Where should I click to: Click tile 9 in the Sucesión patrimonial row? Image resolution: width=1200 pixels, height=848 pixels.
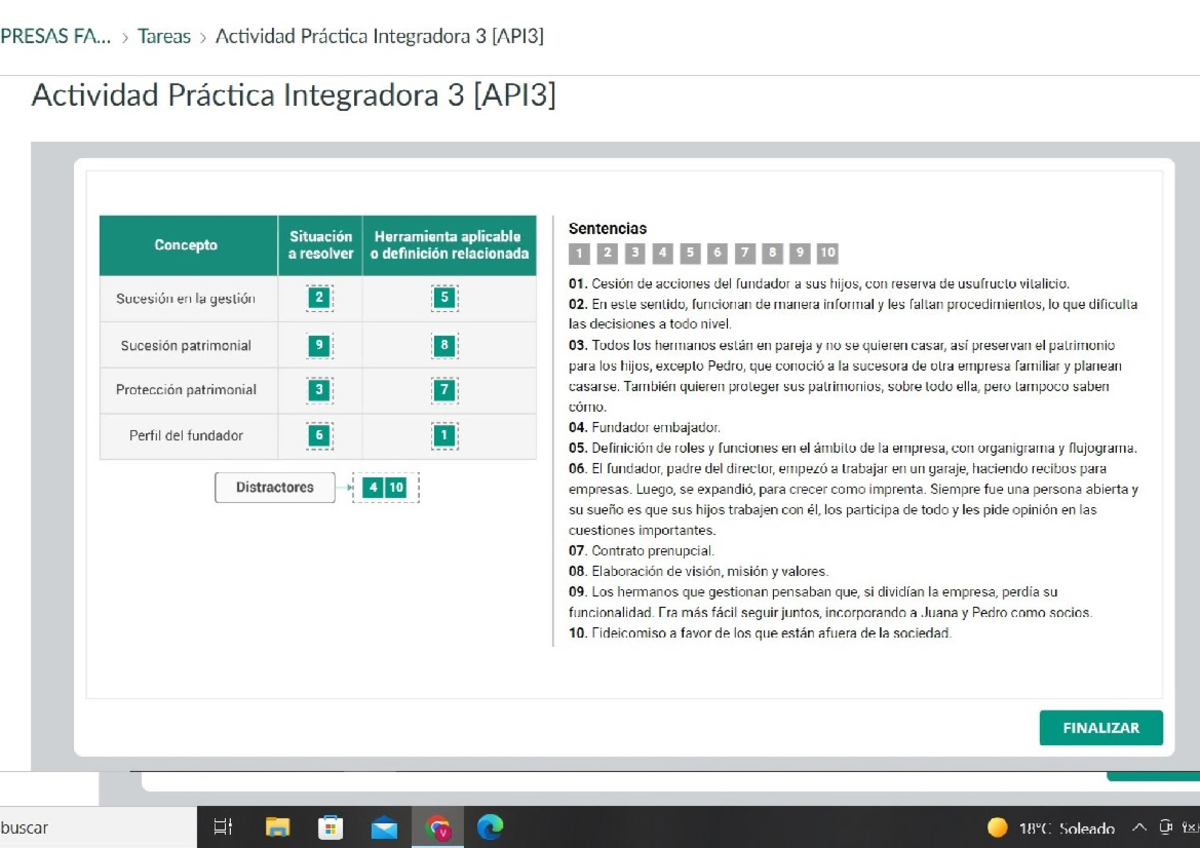pos(318,344)
